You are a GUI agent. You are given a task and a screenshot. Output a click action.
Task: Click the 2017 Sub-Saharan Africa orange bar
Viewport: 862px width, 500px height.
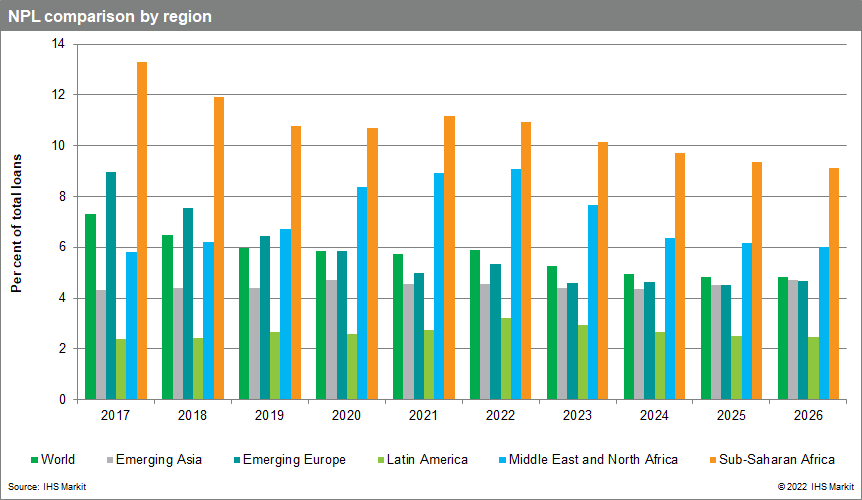142,230
